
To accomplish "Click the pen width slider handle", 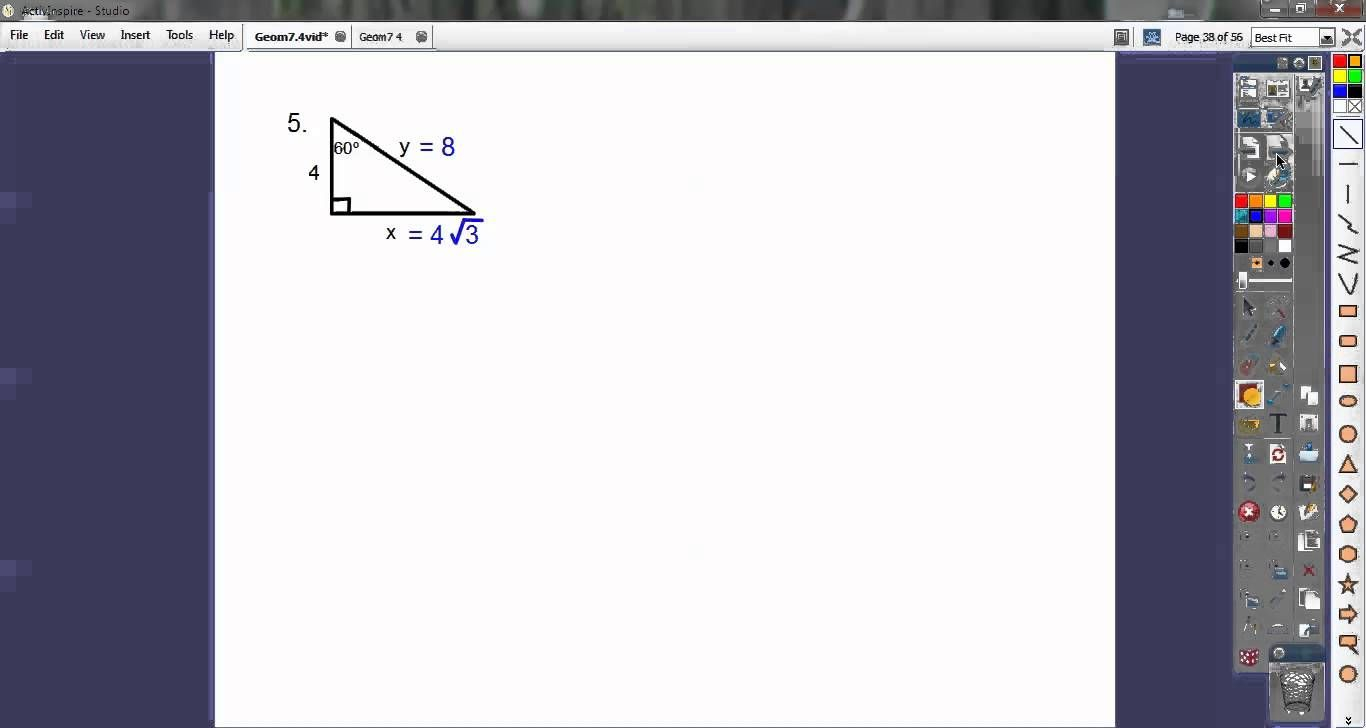I will click(1243, 280).
